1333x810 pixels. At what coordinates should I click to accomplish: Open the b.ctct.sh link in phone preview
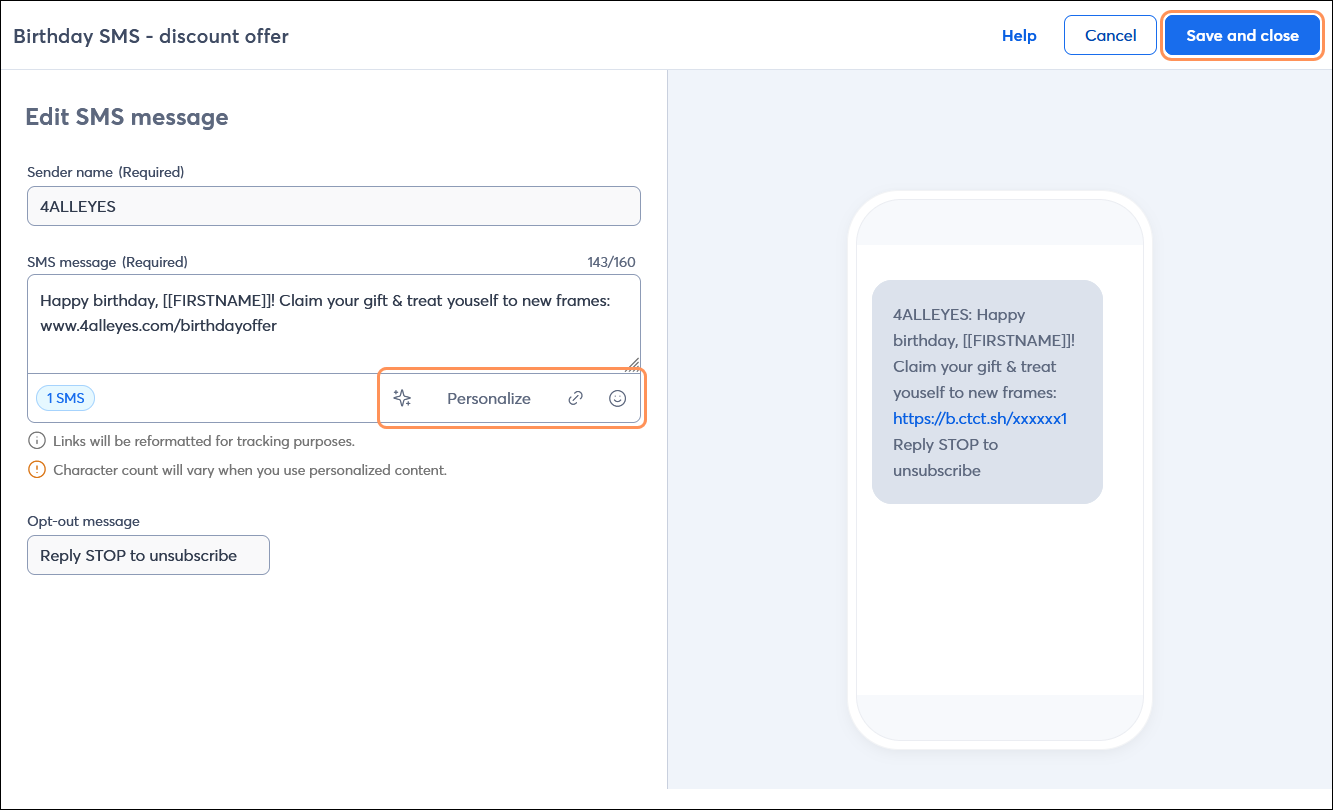coord(980,418)
